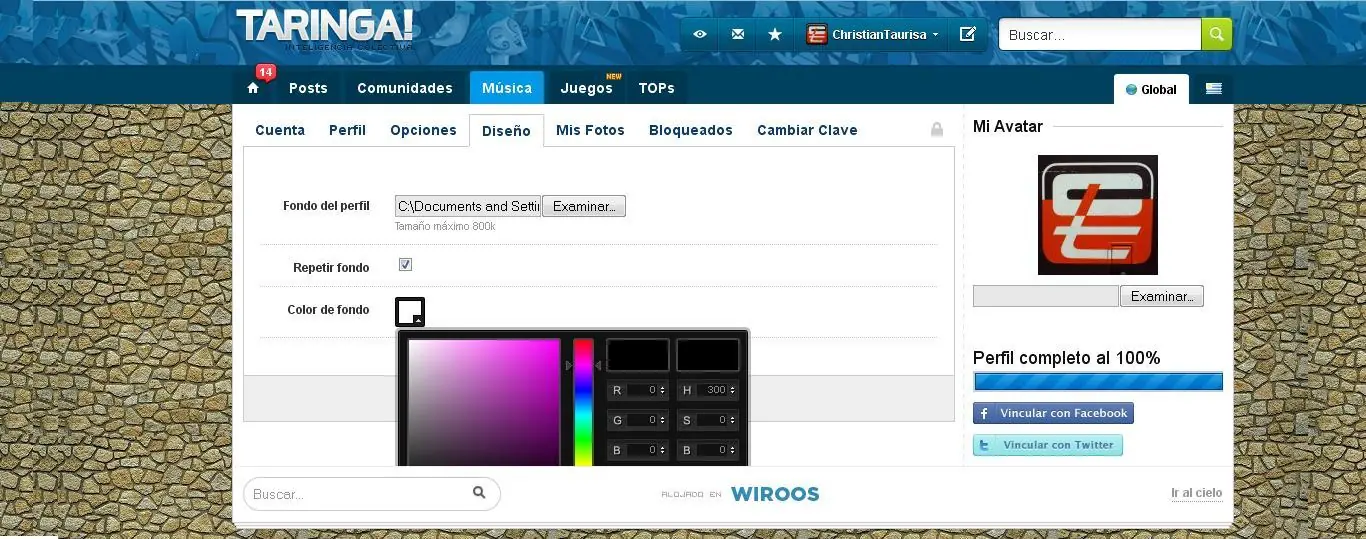
Task: Switch to the Opciones tab
Action: coord(423,130)
